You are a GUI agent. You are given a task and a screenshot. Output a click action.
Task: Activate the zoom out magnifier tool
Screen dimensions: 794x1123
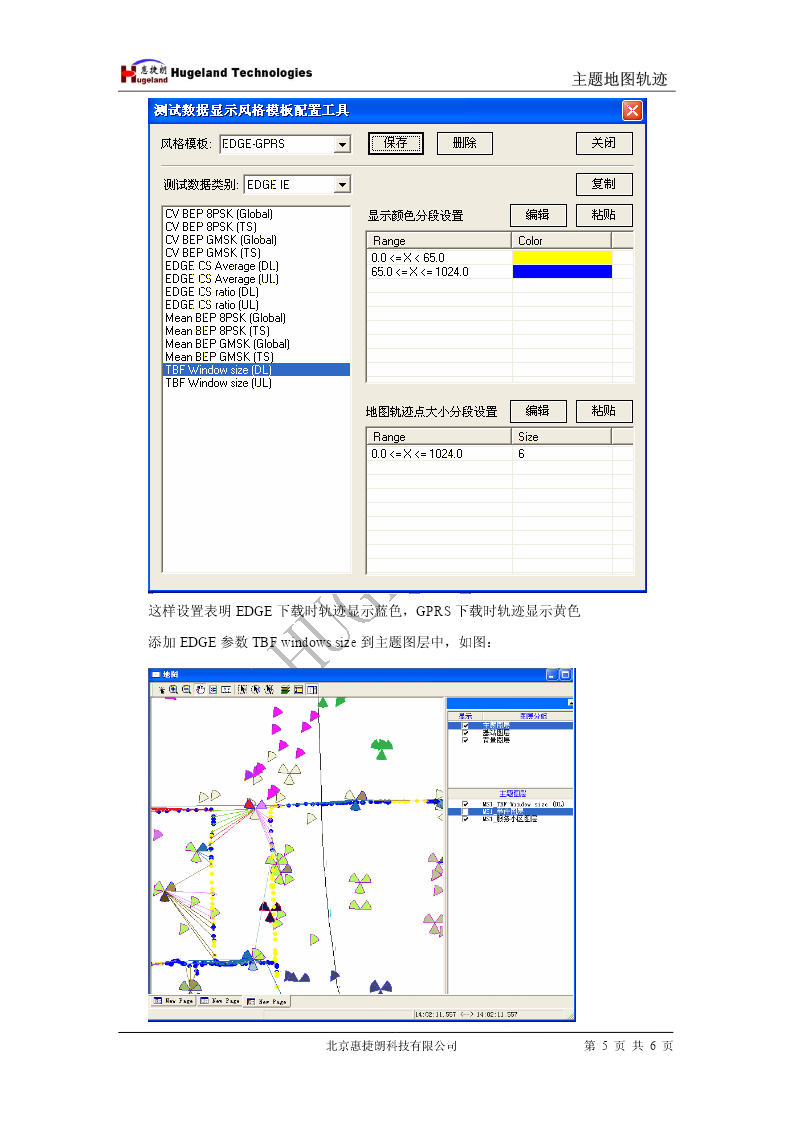tap(186, 690)
